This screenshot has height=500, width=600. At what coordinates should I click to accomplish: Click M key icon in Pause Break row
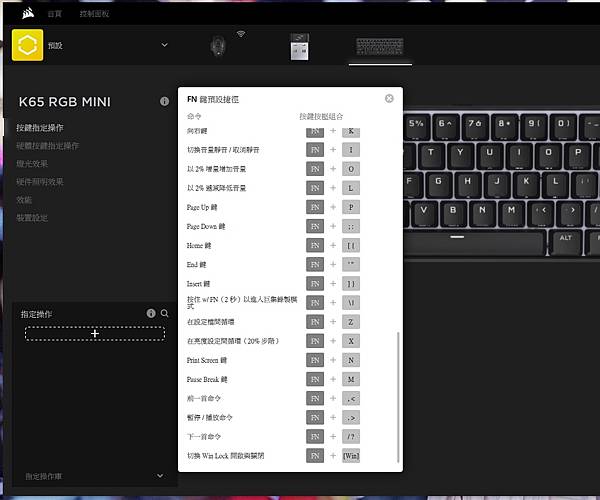(x=351, y=379)
